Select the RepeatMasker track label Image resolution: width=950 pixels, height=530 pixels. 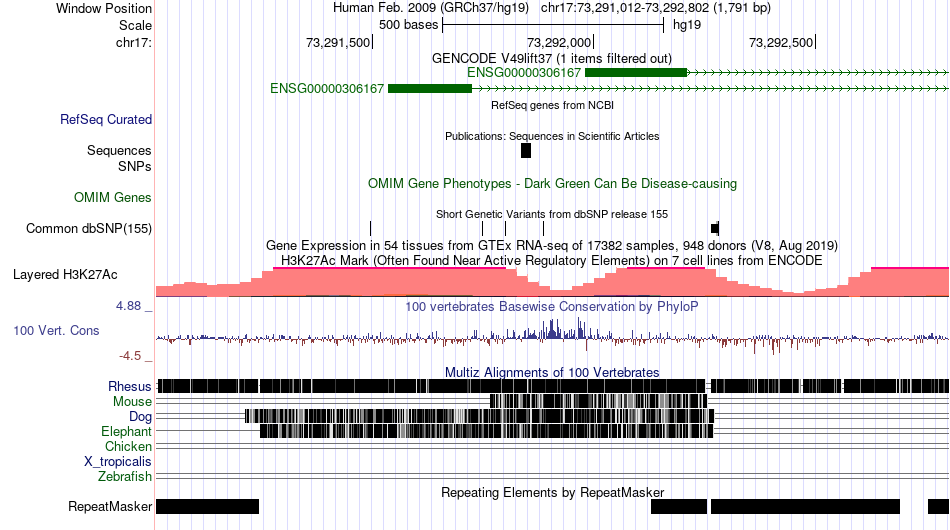click(x=110, y=506)
